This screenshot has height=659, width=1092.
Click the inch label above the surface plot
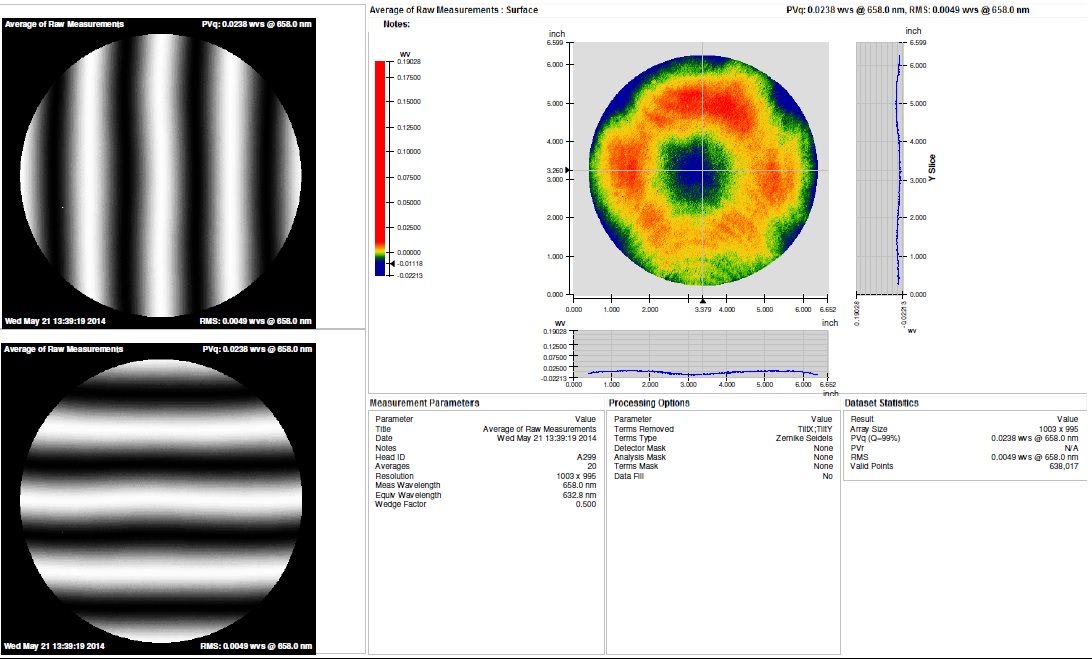click(x=556, y=33)
